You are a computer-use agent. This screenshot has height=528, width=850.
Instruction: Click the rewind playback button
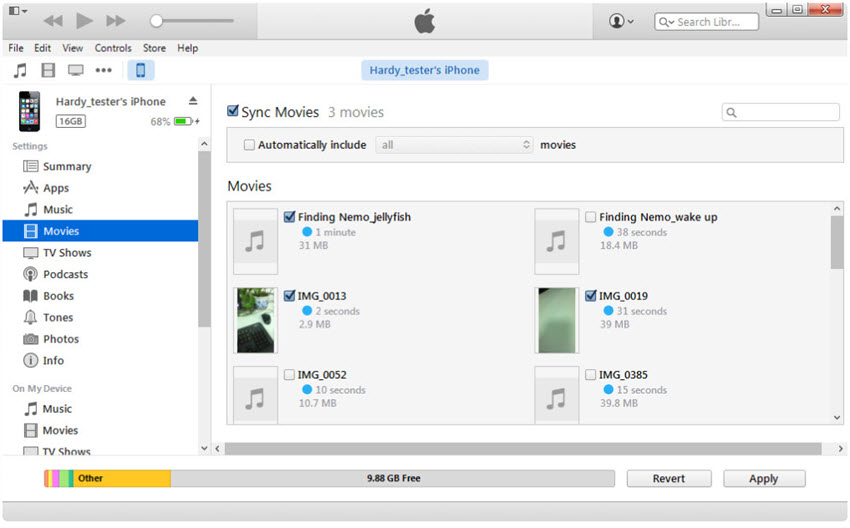point(53,21)
